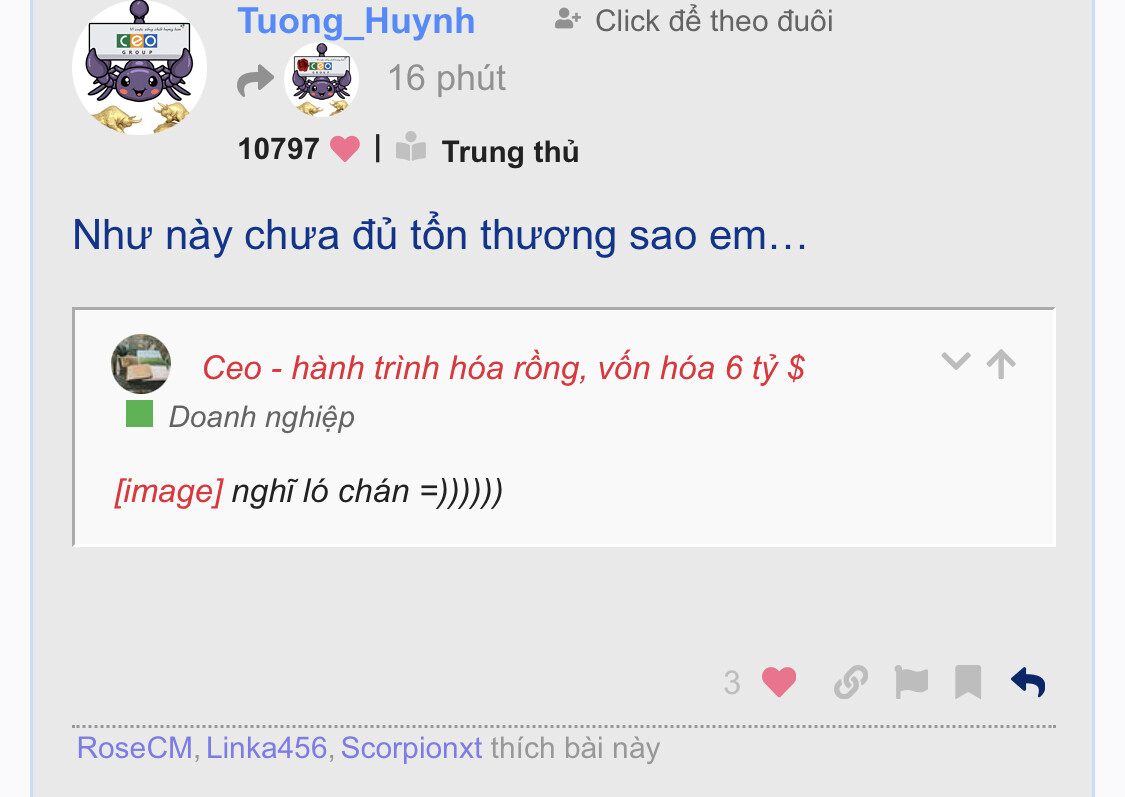Select the Doanh nghiệp category label
The width and height of the screenshot is (1125, 797).
(x=262, y=417)
